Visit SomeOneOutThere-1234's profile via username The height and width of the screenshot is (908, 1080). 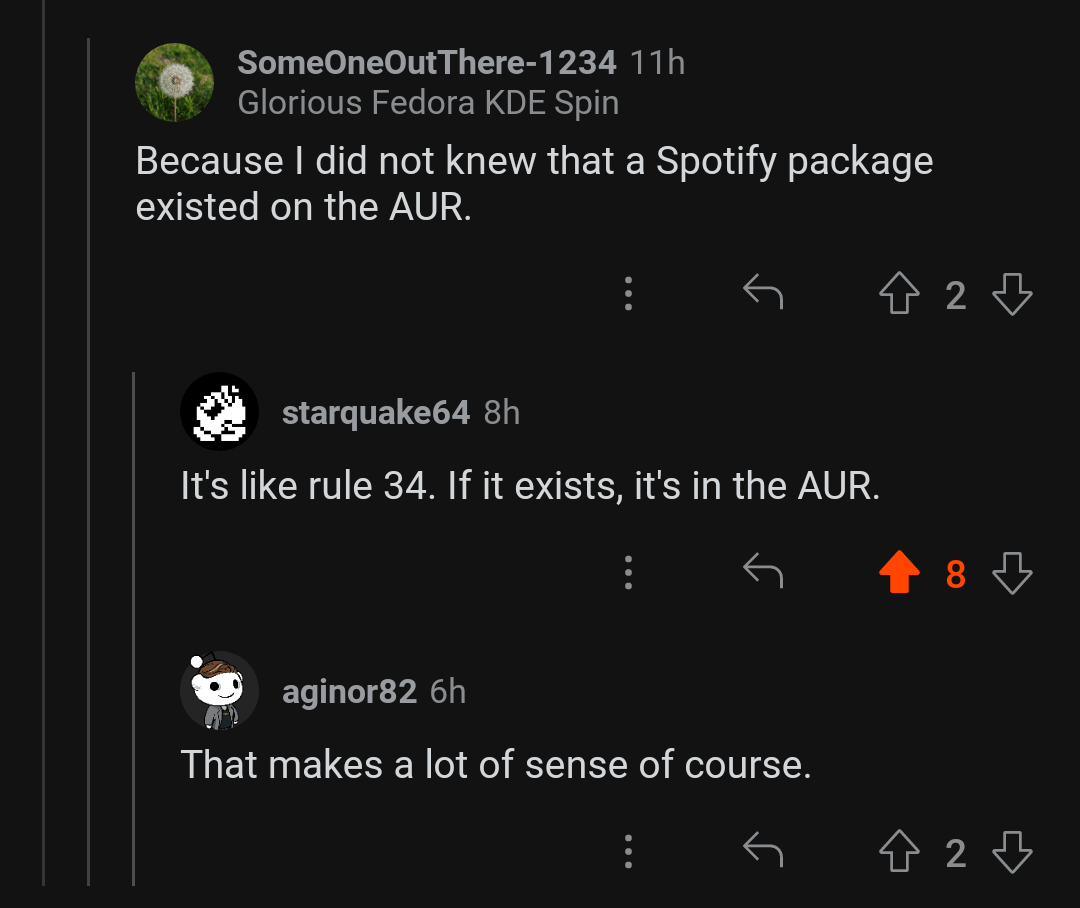427,63
